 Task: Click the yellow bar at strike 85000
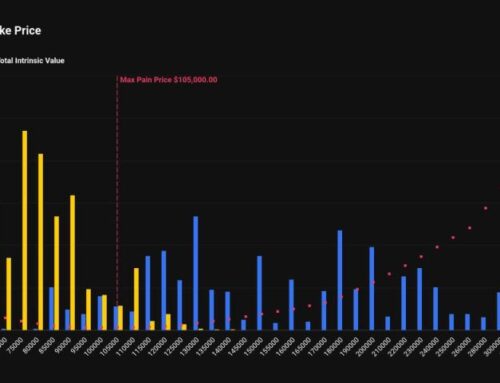(x=57, y=273)
